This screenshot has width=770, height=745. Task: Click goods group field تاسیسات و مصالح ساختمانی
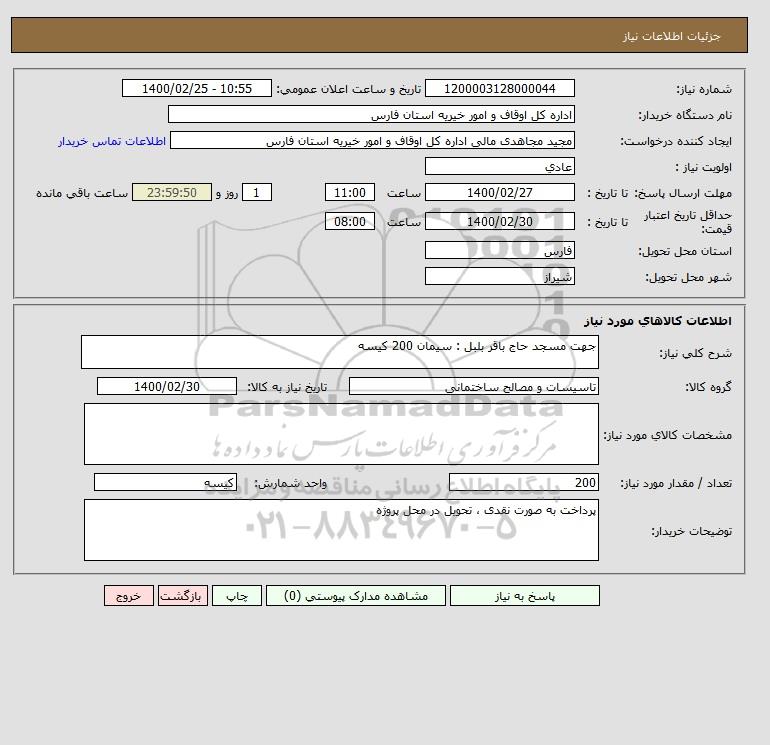(x=473, y=386)
